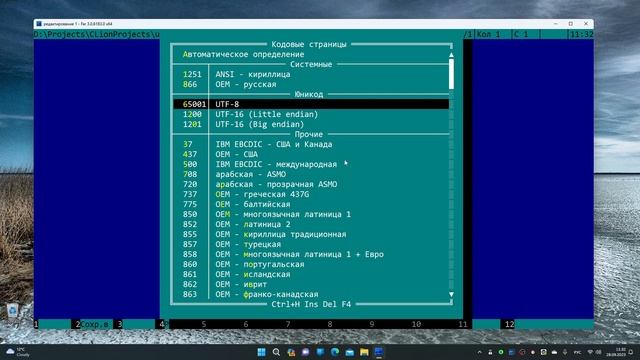Click function key 3 in the key bar
640x360 pixels.
136,324
